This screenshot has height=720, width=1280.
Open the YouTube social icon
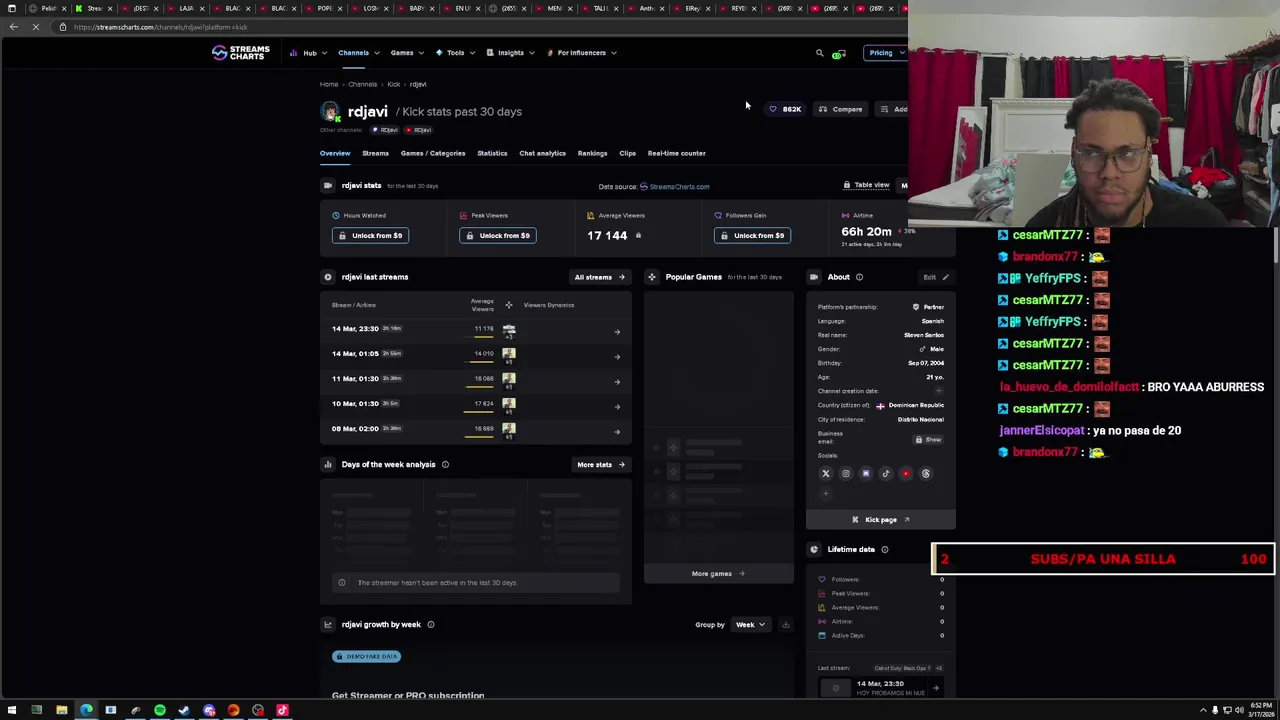pos(906,474)
